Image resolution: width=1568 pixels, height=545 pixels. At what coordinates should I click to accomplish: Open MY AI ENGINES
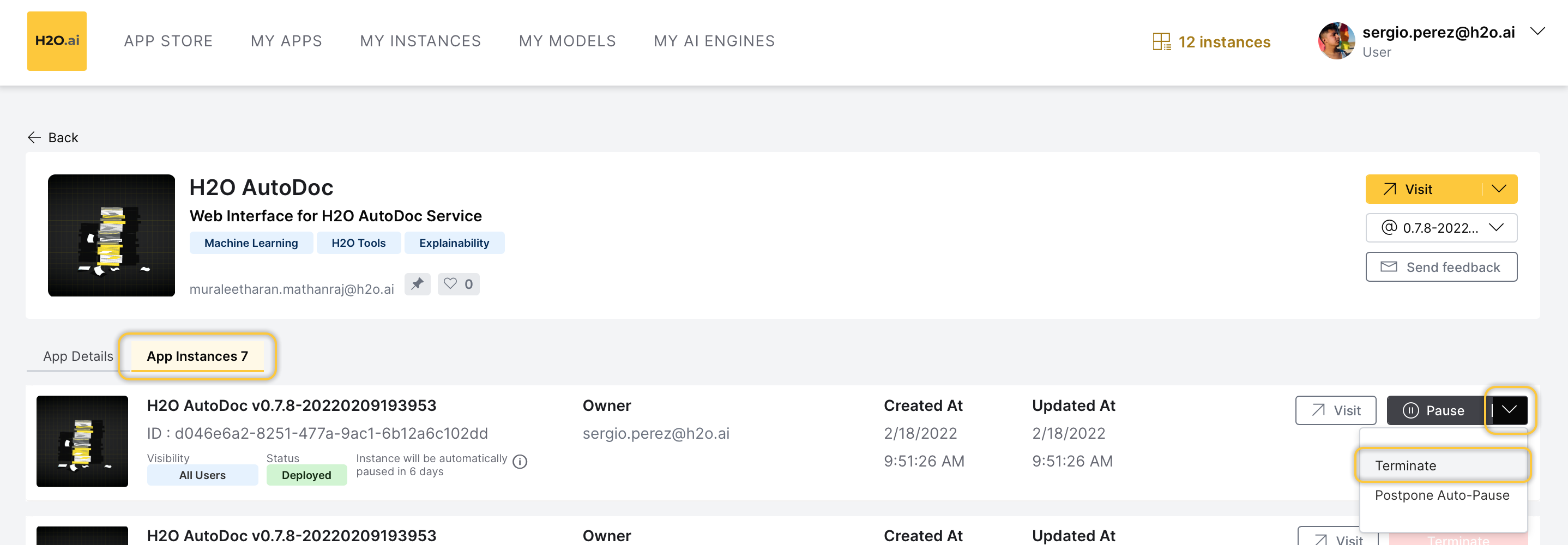click(714, 41)
